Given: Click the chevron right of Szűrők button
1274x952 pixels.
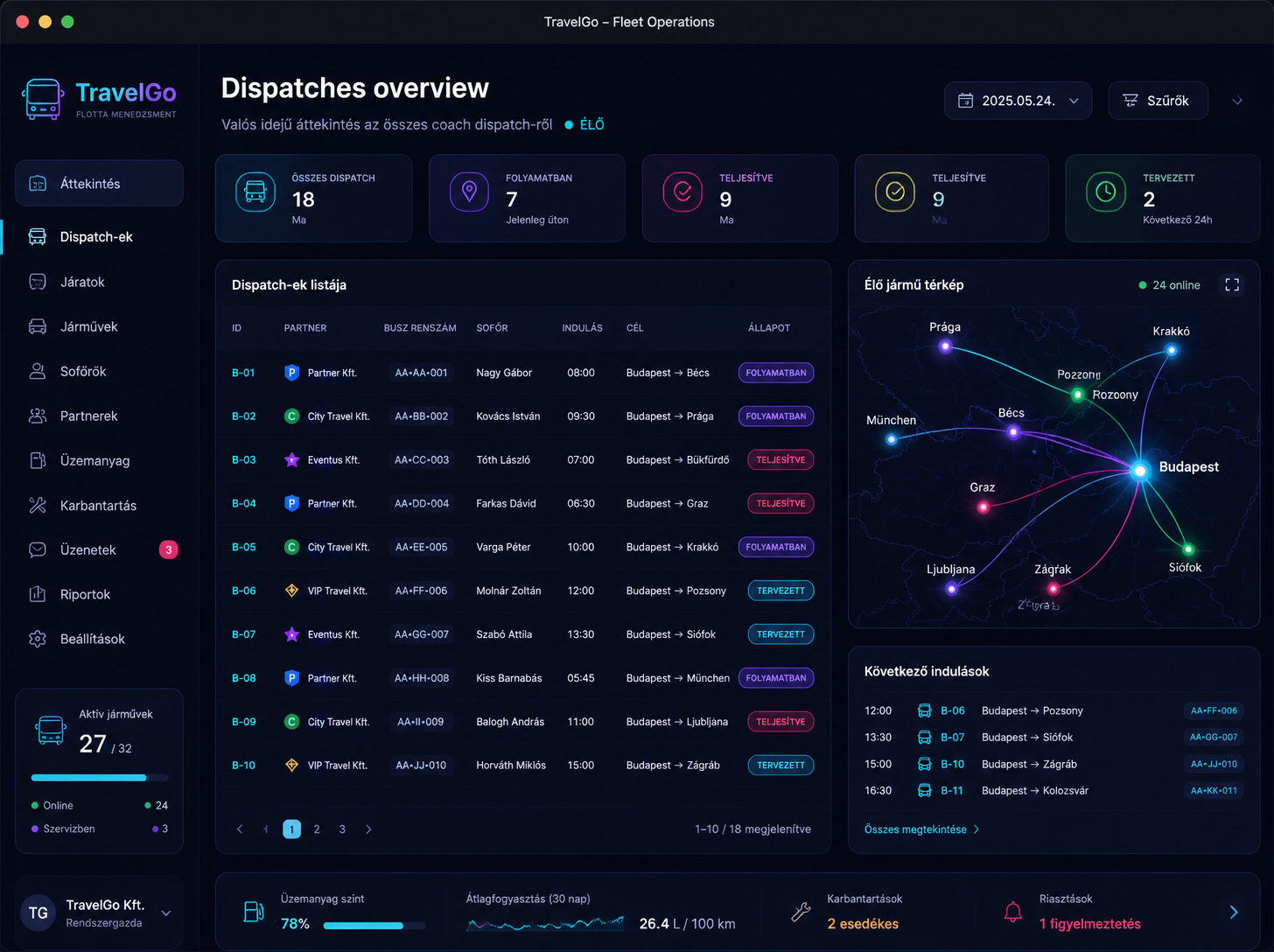Looking at the screenshot, I should 1237,101.
